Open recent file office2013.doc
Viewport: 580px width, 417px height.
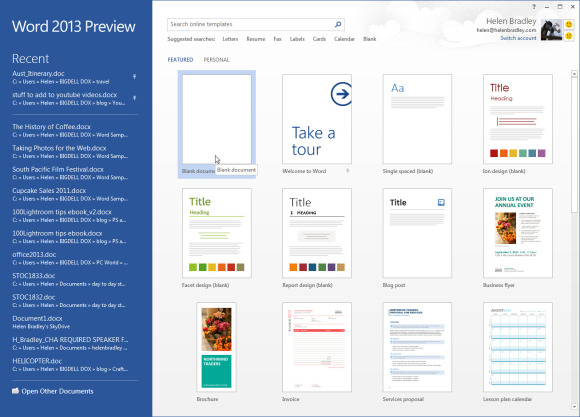click(70, 258)
